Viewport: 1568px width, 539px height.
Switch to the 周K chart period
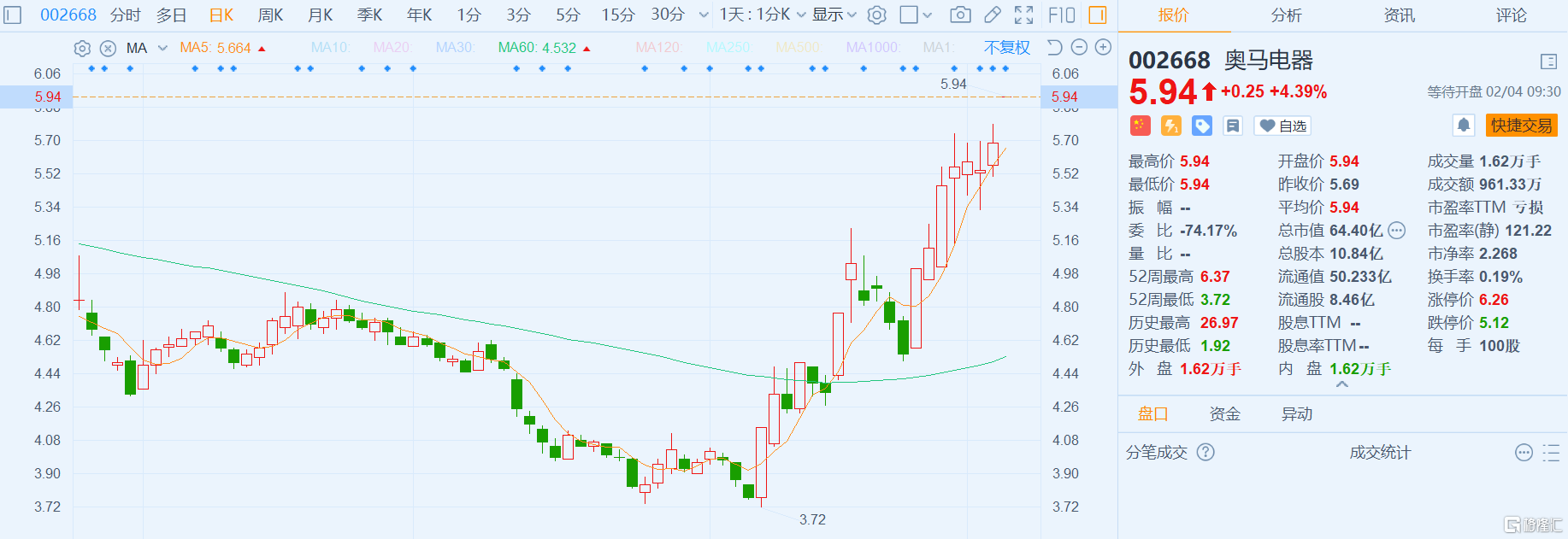click(x=270, y=15)
